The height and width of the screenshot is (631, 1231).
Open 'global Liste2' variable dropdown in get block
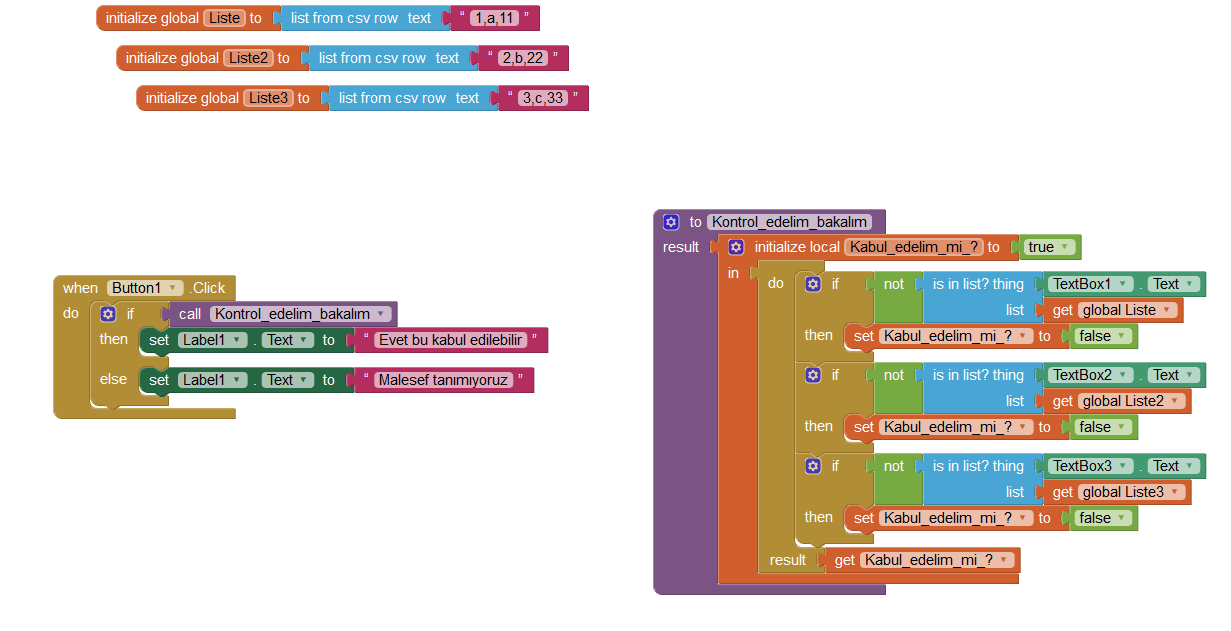[1131, 401]
